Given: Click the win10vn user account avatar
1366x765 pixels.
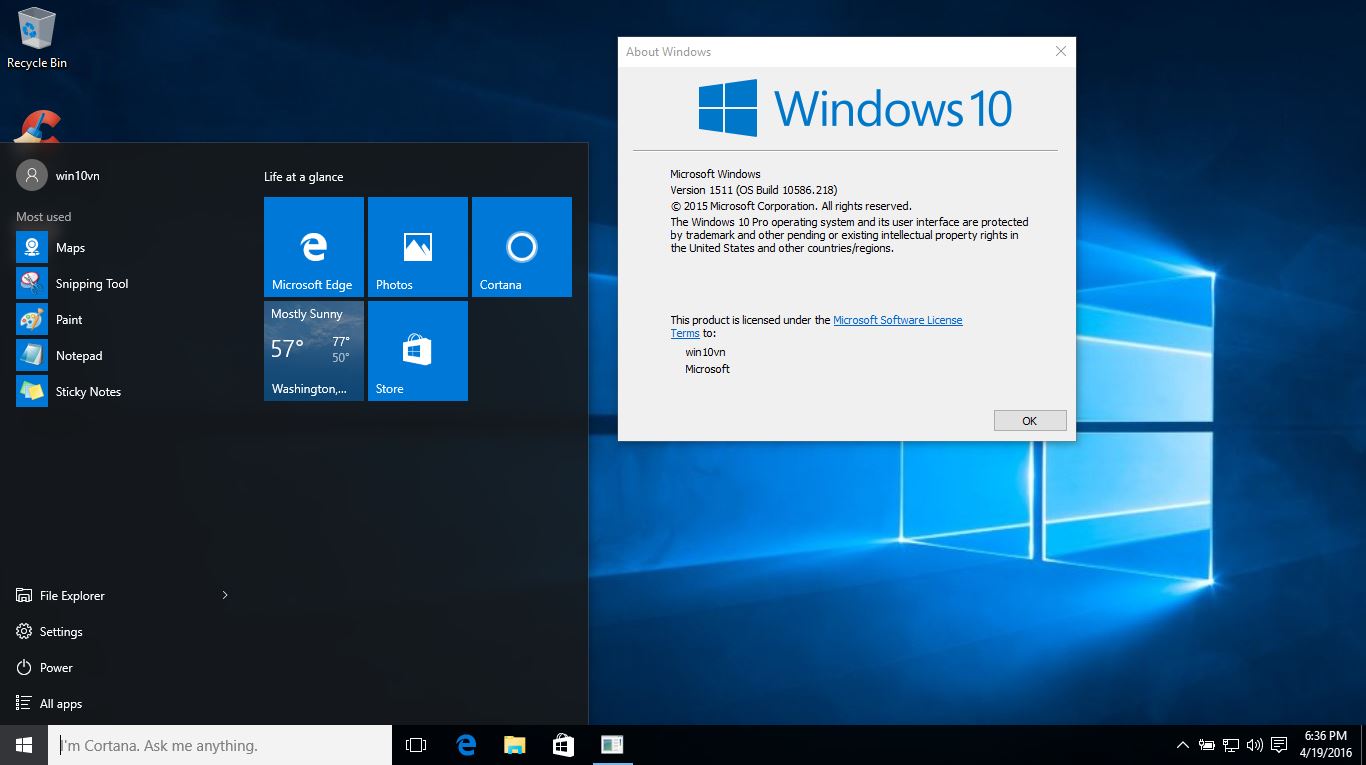Looking at the screenshot, I should (x=32, y=175).
